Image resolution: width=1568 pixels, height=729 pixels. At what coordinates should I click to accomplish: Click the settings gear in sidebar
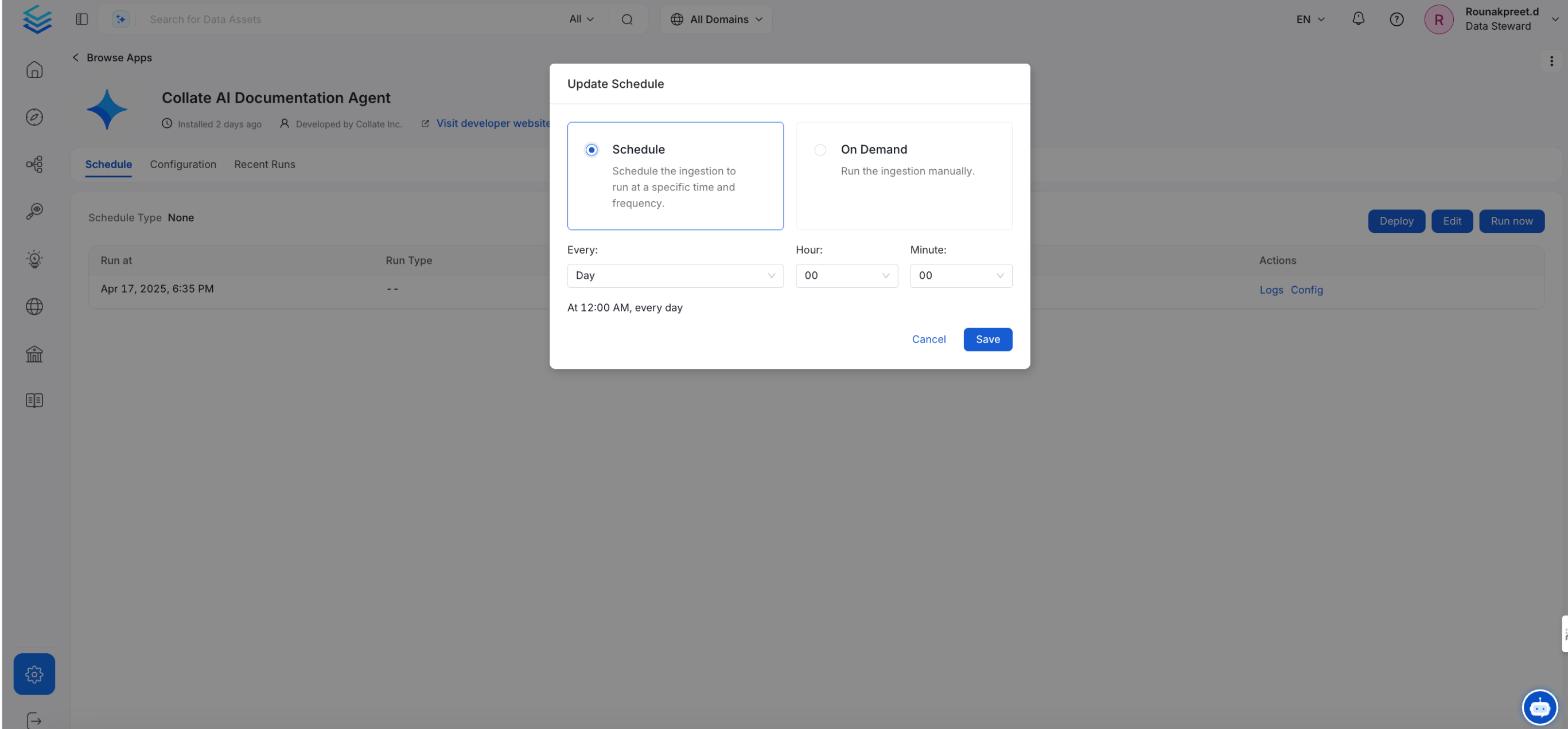click(34, 673)
